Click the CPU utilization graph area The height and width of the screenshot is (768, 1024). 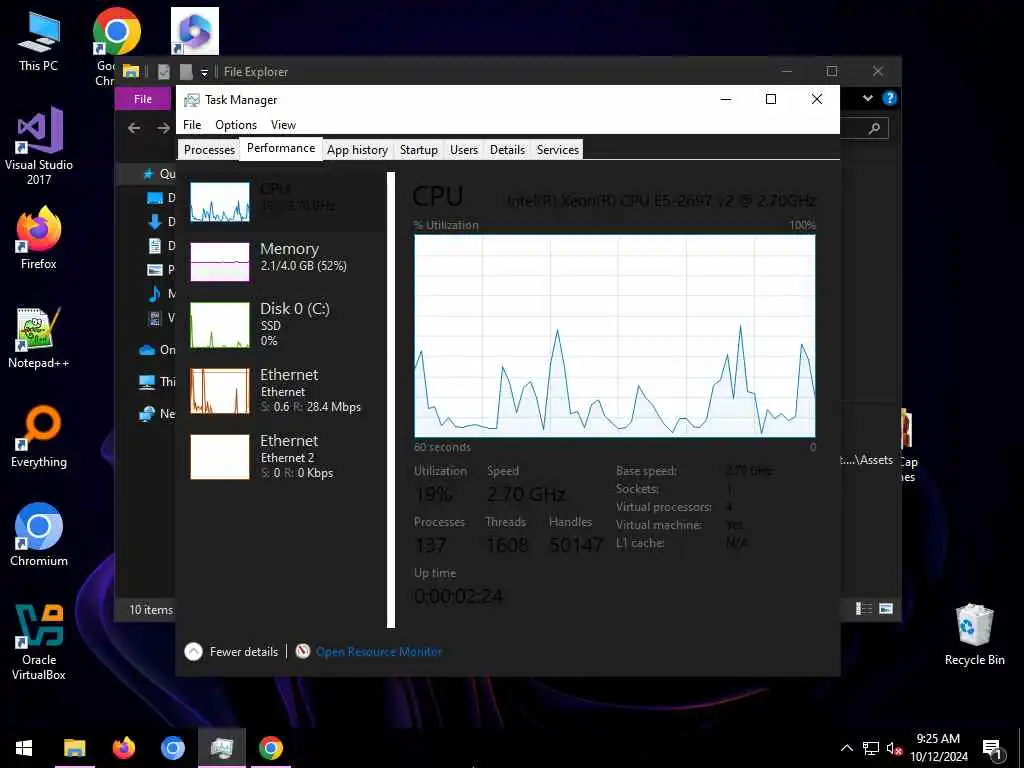615,336
